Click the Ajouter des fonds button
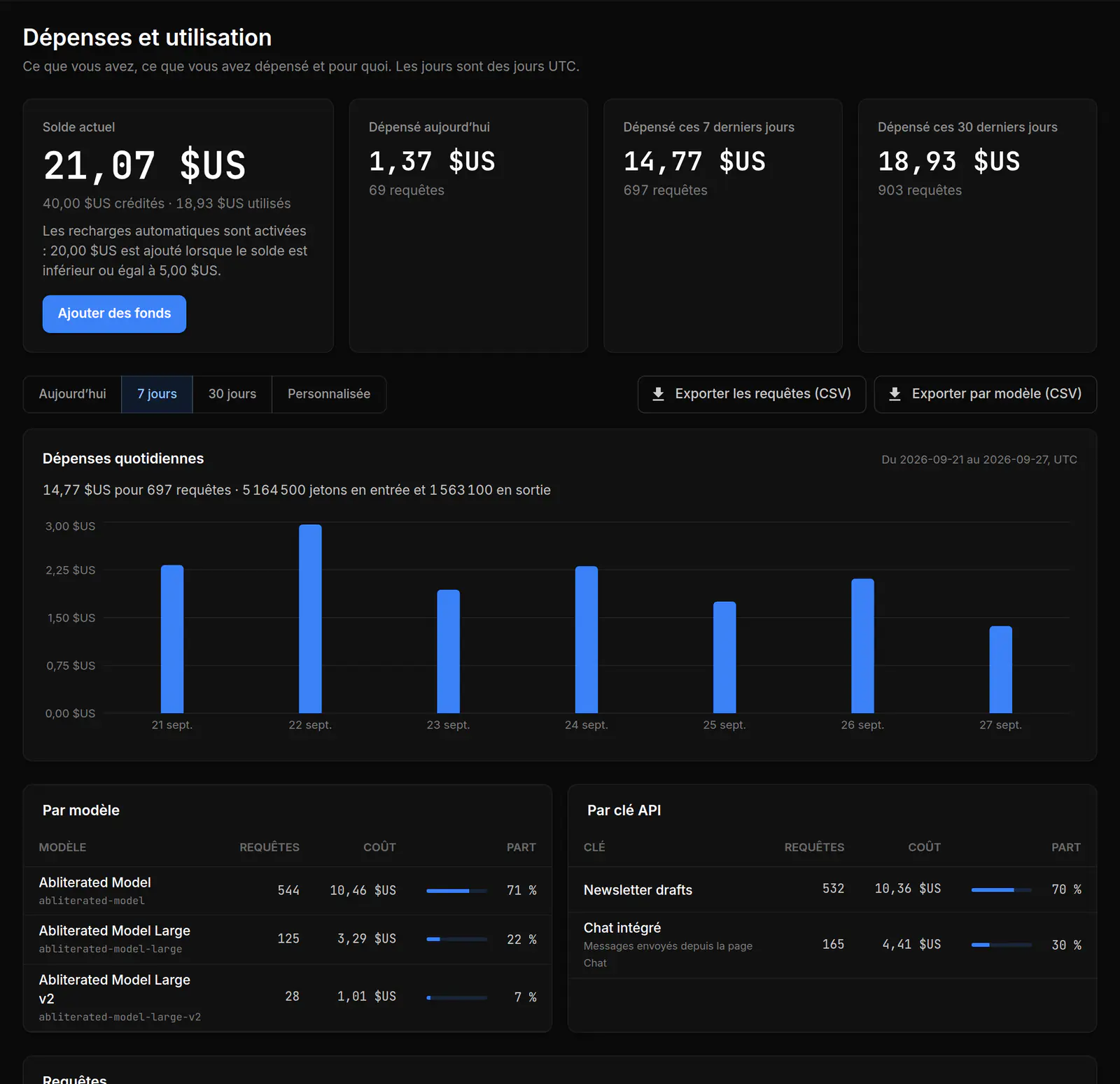 point(114,314)
